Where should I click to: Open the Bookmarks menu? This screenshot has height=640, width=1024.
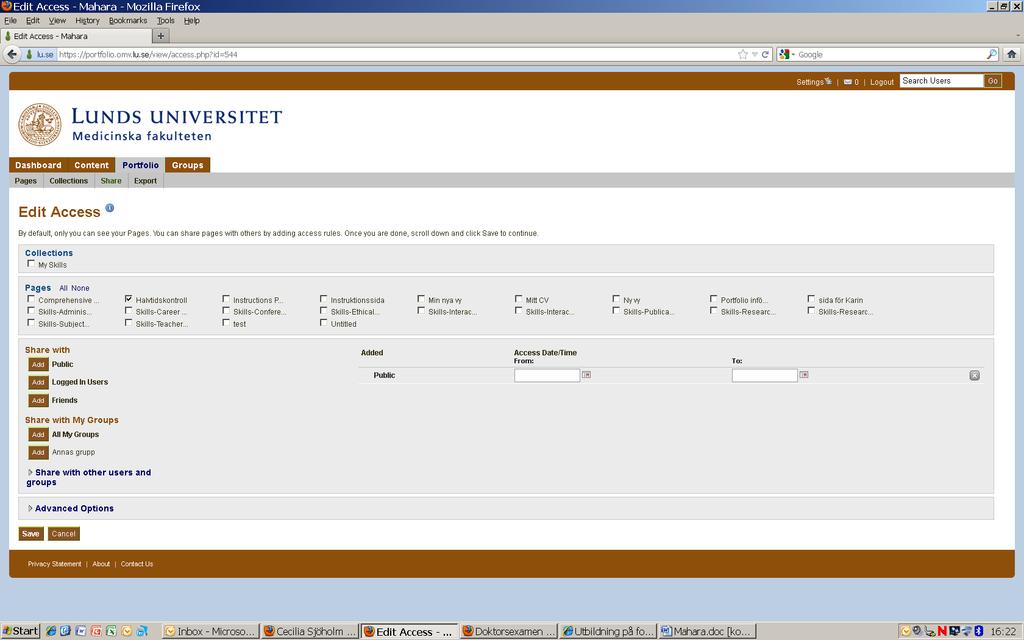tap(128, 20)
